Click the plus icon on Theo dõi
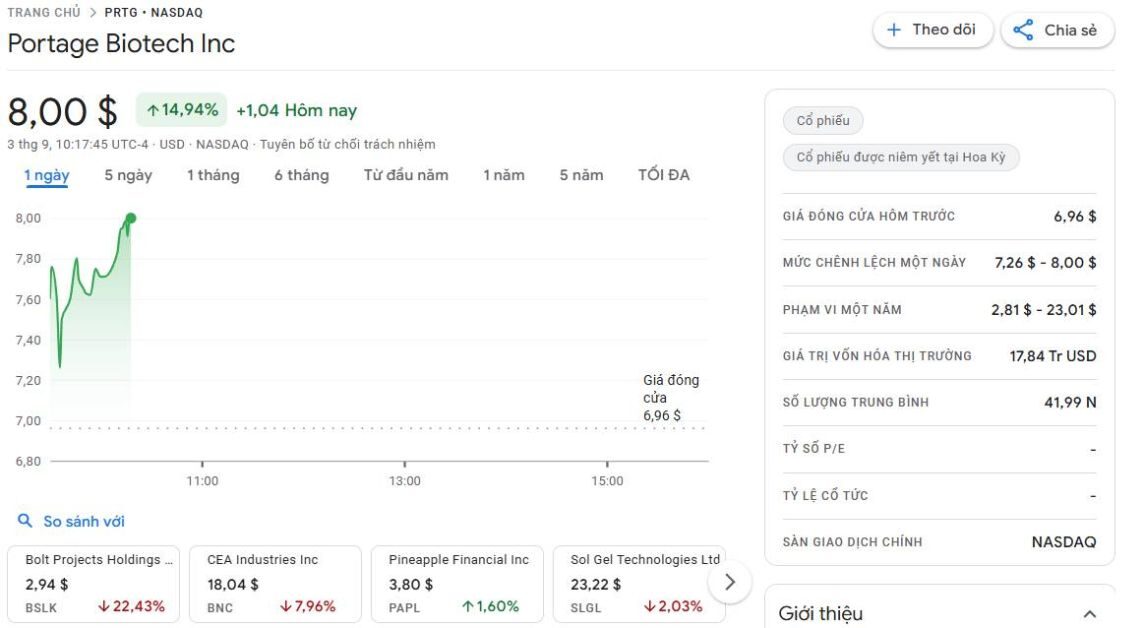The width and height of the screenshot is (1126, 628). 894,30
